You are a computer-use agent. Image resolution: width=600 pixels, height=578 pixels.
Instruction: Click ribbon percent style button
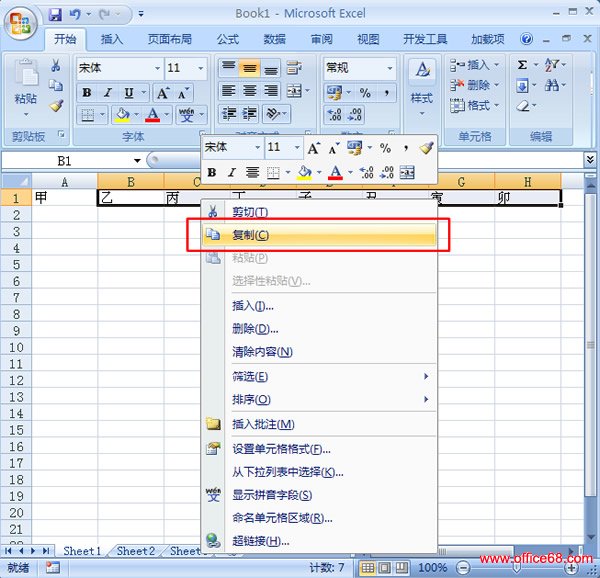tap(365, 93)
